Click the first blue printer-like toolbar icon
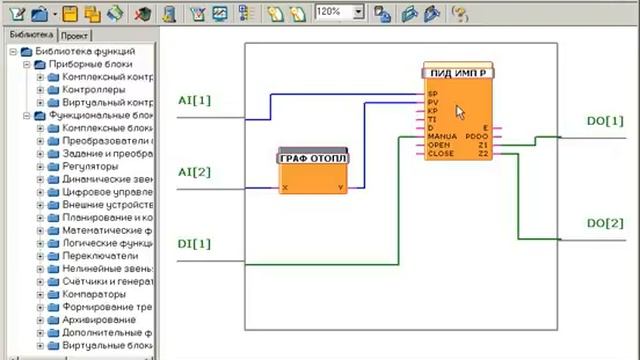Viewport: 640px width, 360px height. [x=409, y=14]
